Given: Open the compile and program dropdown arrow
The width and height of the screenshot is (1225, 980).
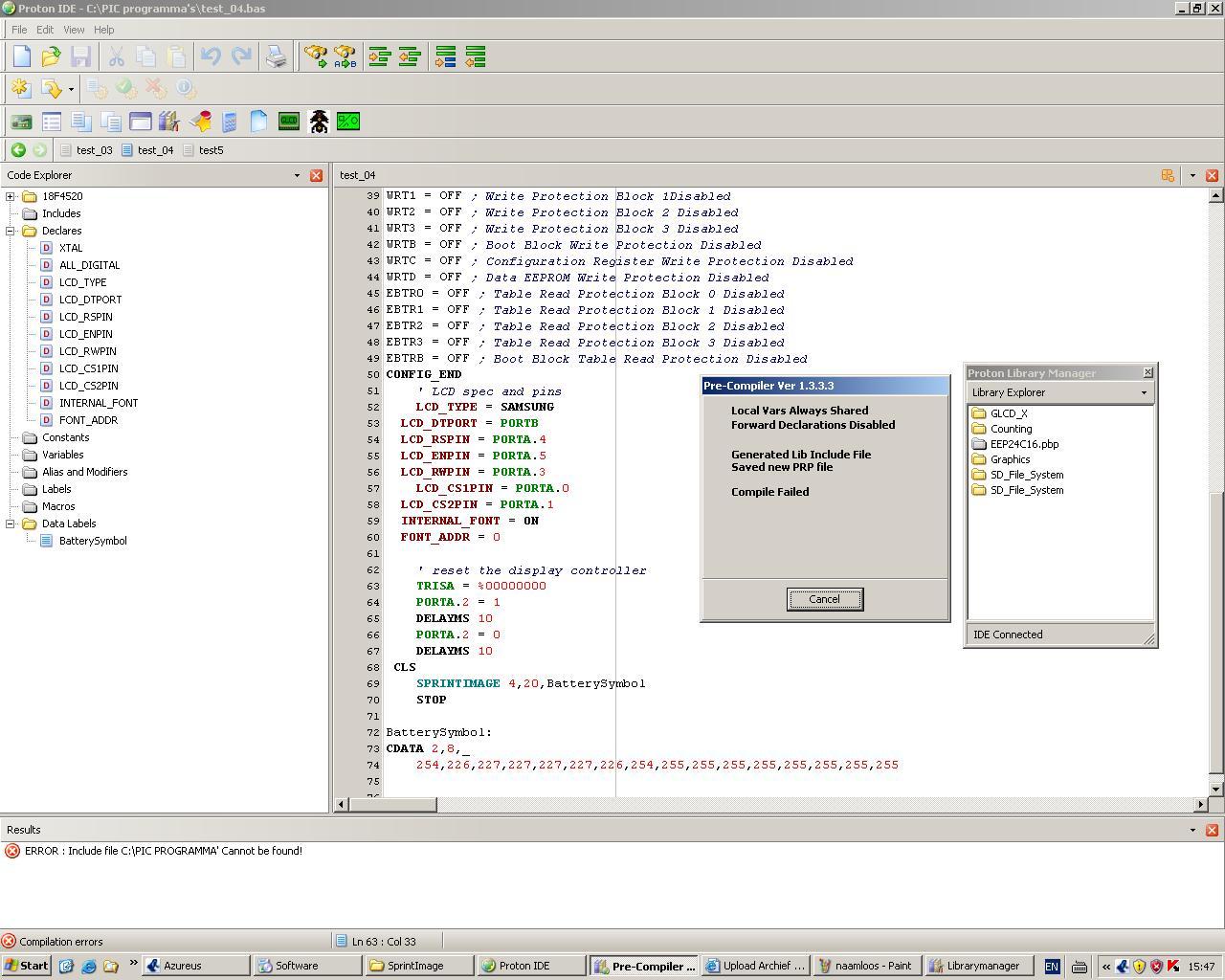Looking at the screenshot, I should [x=71, y=90].
